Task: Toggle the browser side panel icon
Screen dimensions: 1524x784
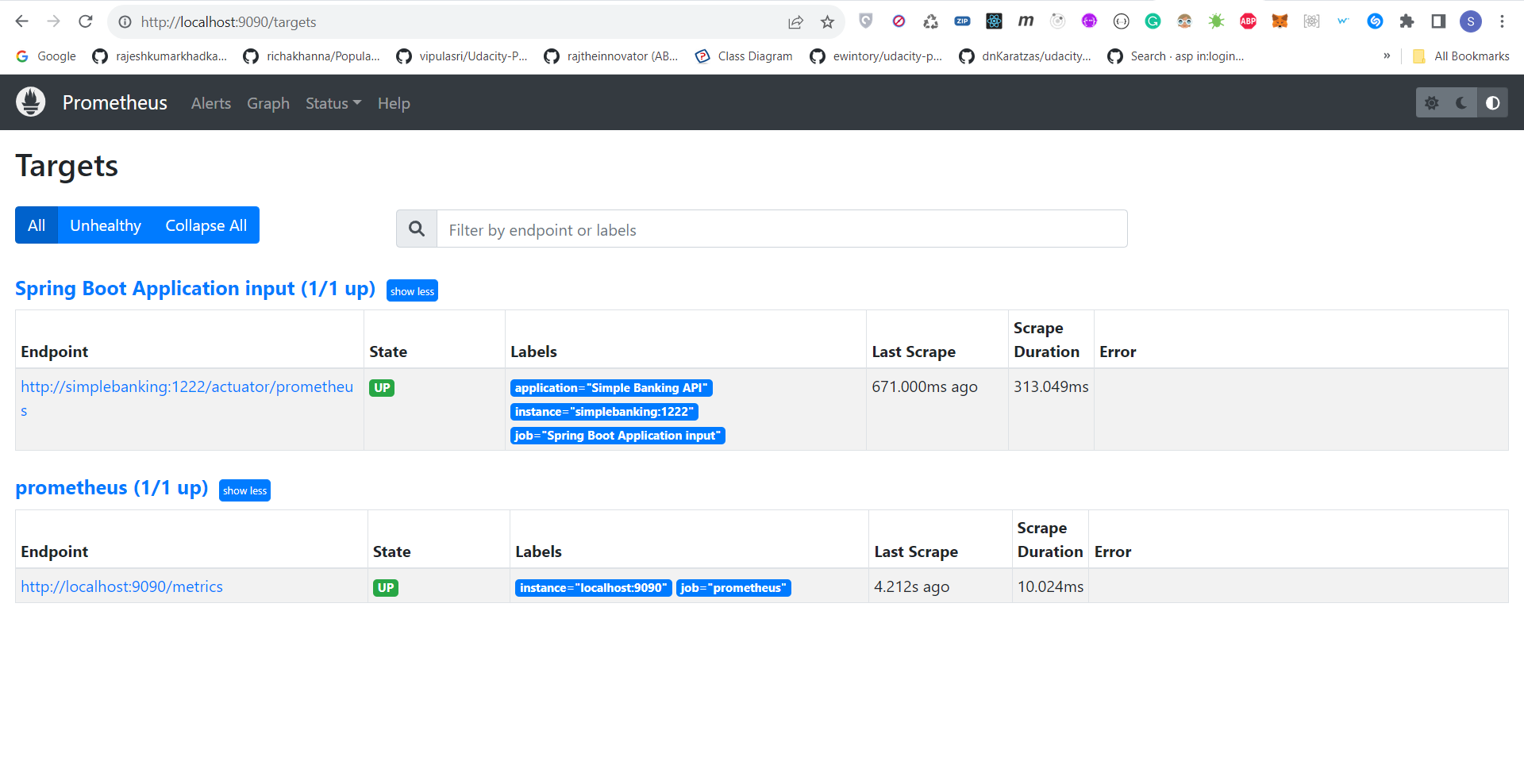Action: pos(1438,21)
